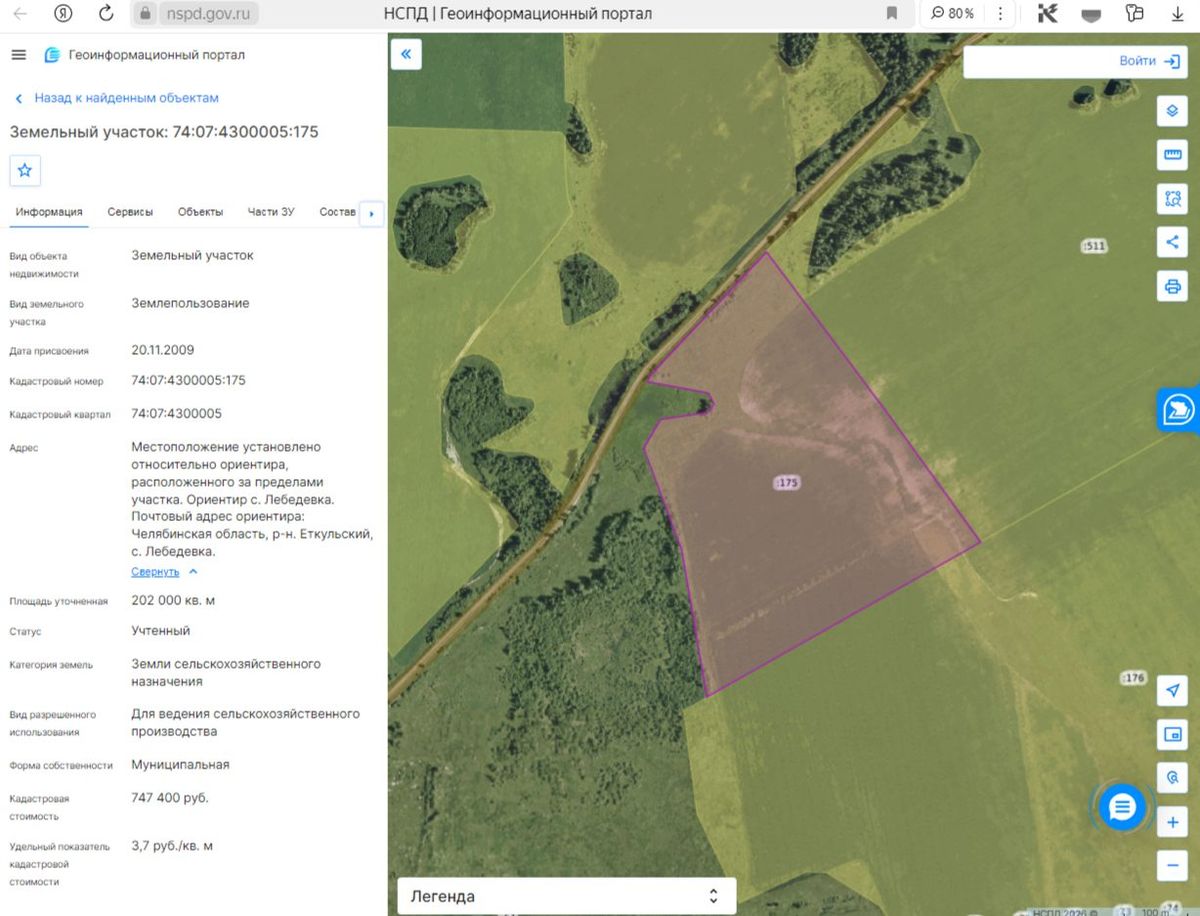Show more tabs with right arrow
1200x916 pixels.
[x=371, y=213]
